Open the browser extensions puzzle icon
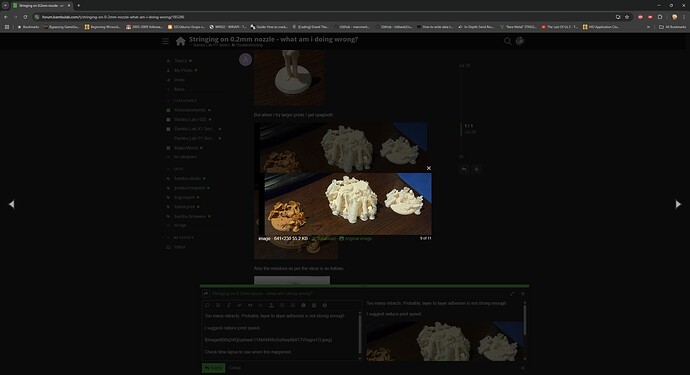This screenshot has width=690, height=375. (x=660, y=17)
